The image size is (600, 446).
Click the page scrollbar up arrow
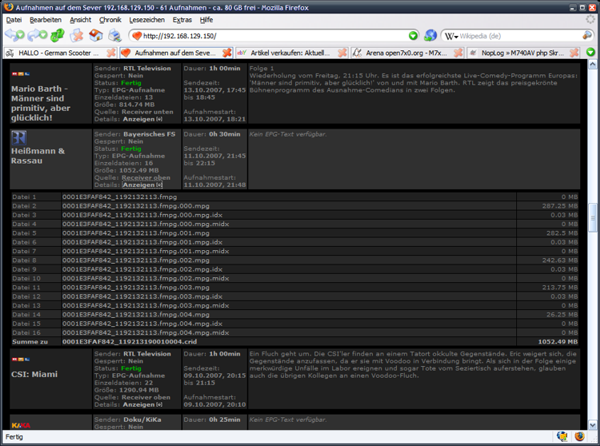pos(592,64)
